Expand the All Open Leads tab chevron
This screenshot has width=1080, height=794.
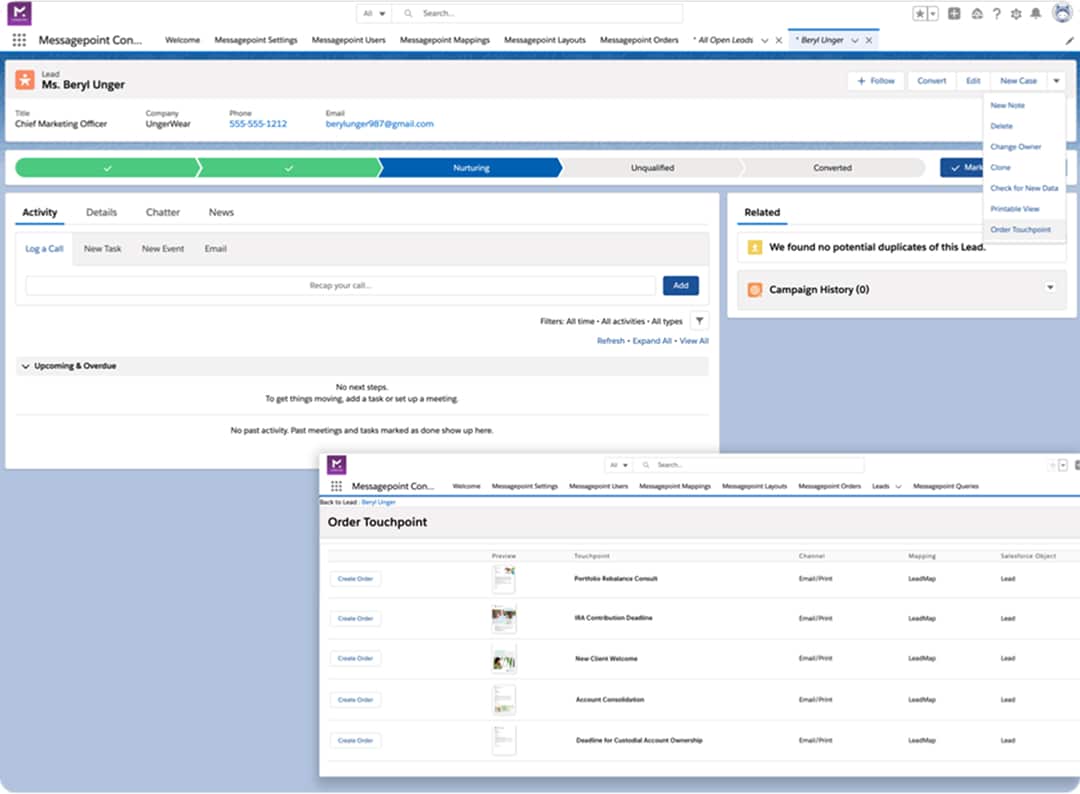(x=765, y=40)
